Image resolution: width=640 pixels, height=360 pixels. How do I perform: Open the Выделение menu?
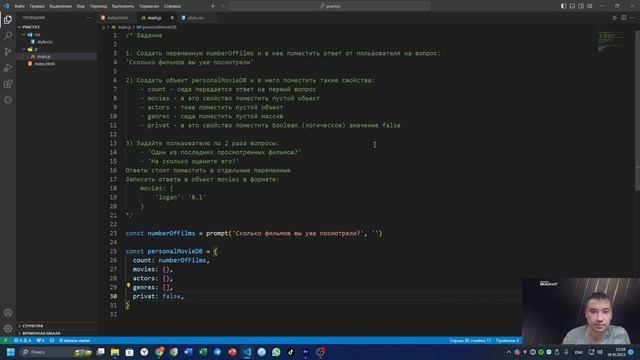click(60, 6)
